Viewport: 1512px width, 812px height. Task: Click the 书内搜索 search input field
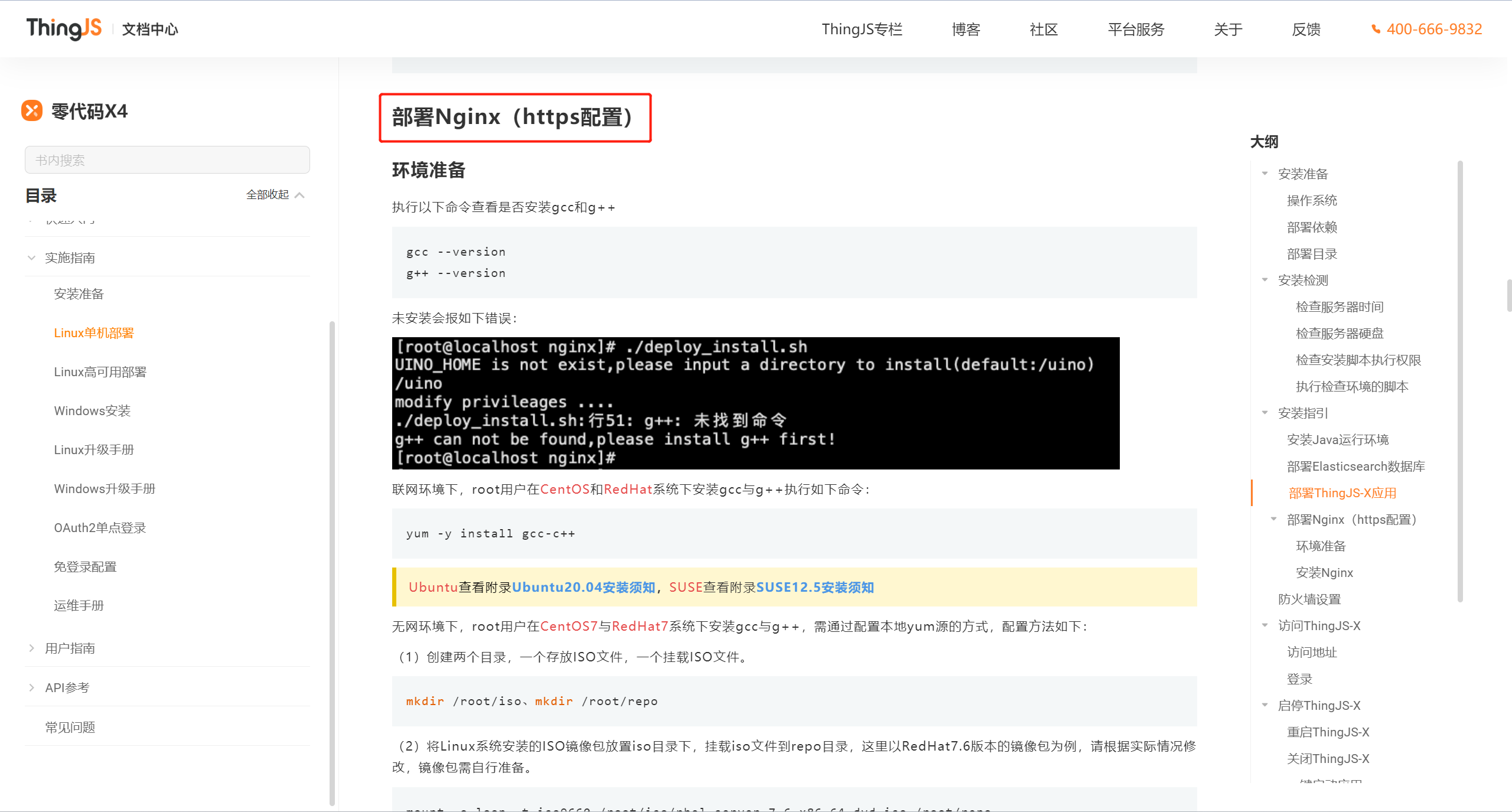(168, 158)
